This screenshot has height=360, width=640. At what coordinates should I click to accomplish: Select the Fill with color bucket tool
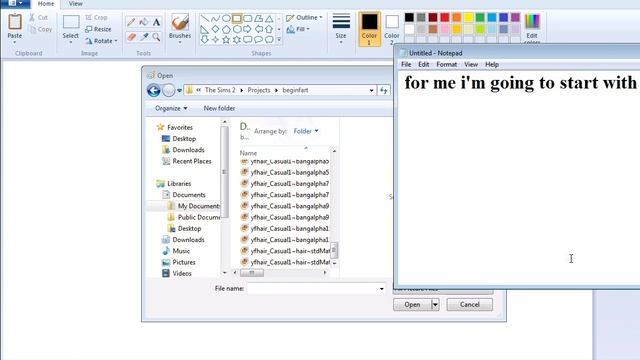click(x=144, y=22)
